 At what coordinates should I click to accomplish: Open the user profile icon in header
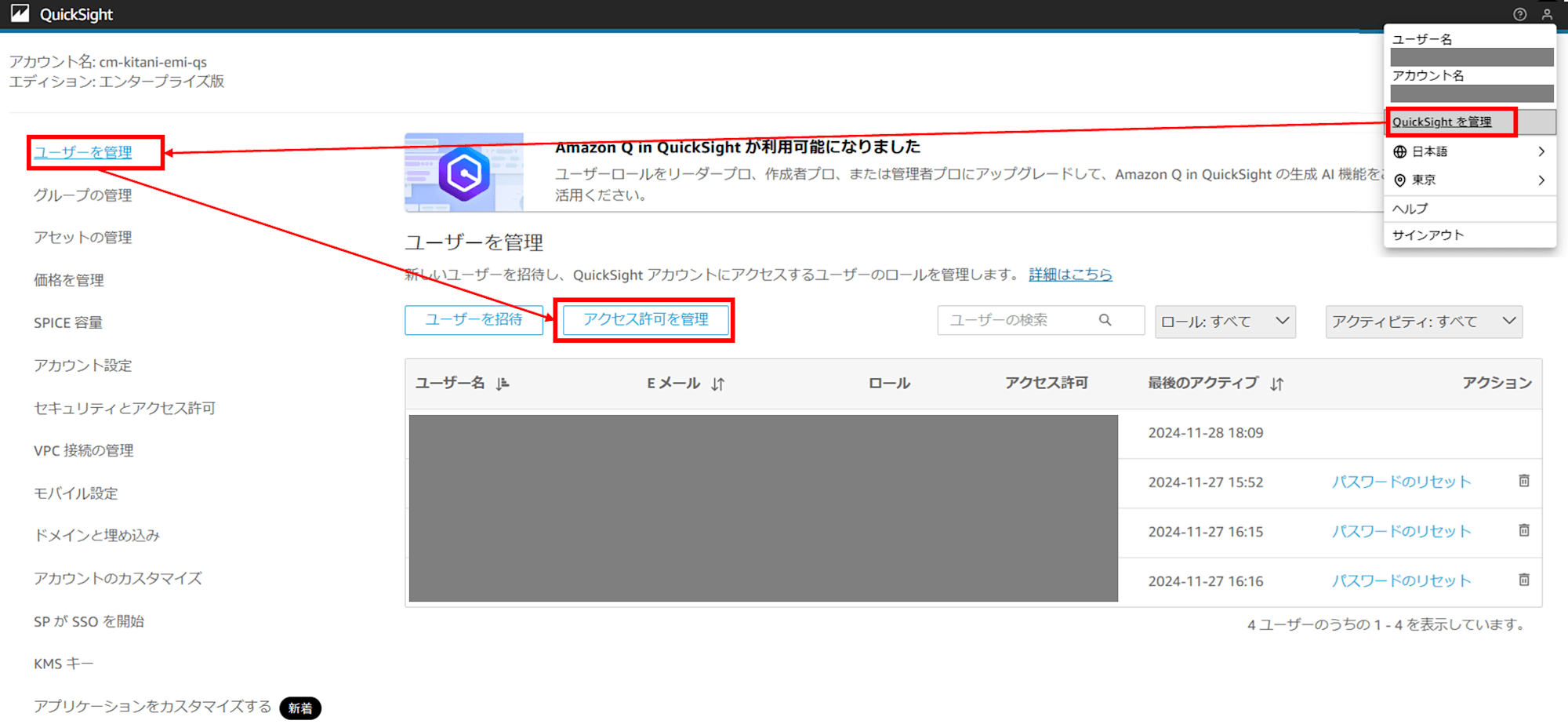[1547, 14]
